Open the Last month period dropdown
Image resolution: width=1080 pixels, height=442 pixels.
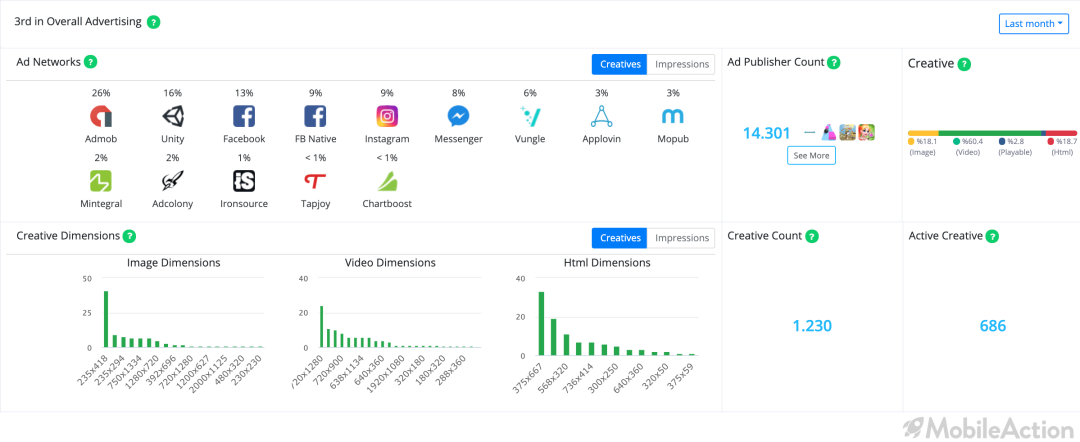pos(1033,23)
